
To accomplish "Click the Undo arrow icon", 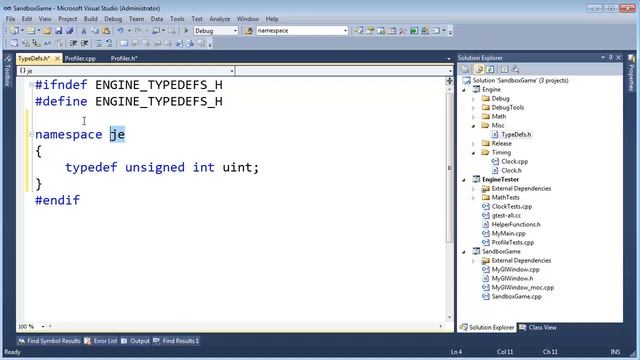I will (120, 31).
